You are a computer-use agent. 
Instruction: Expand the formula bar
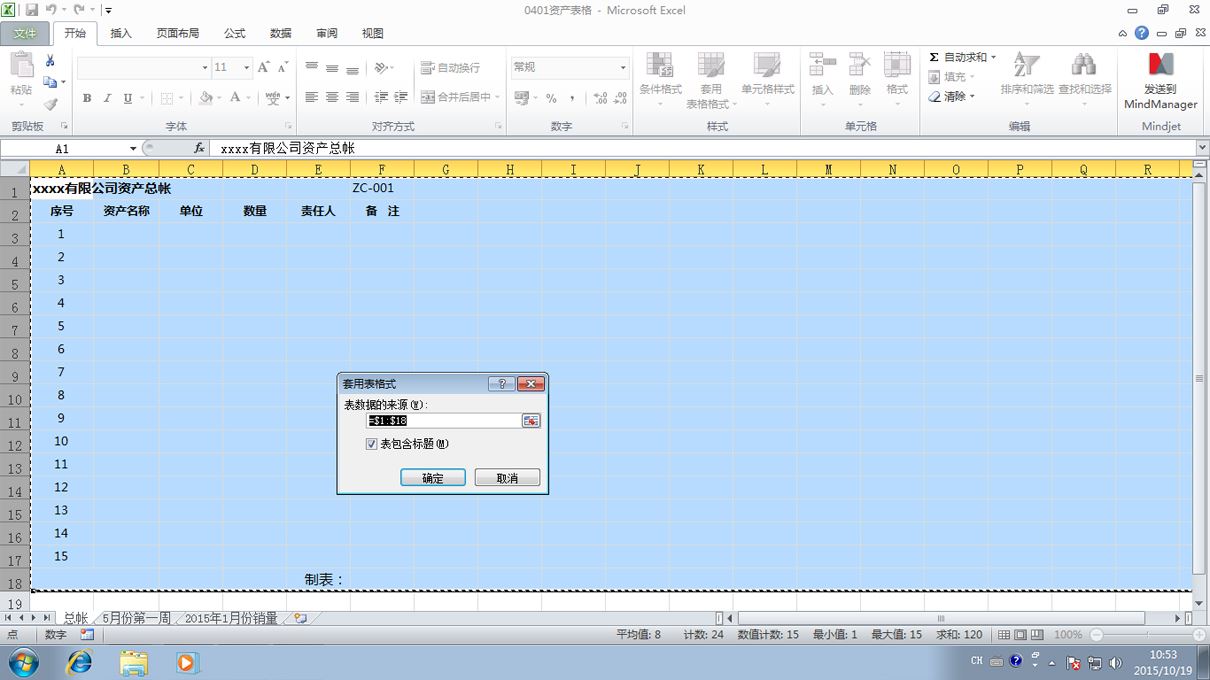tap(1201, 148)
